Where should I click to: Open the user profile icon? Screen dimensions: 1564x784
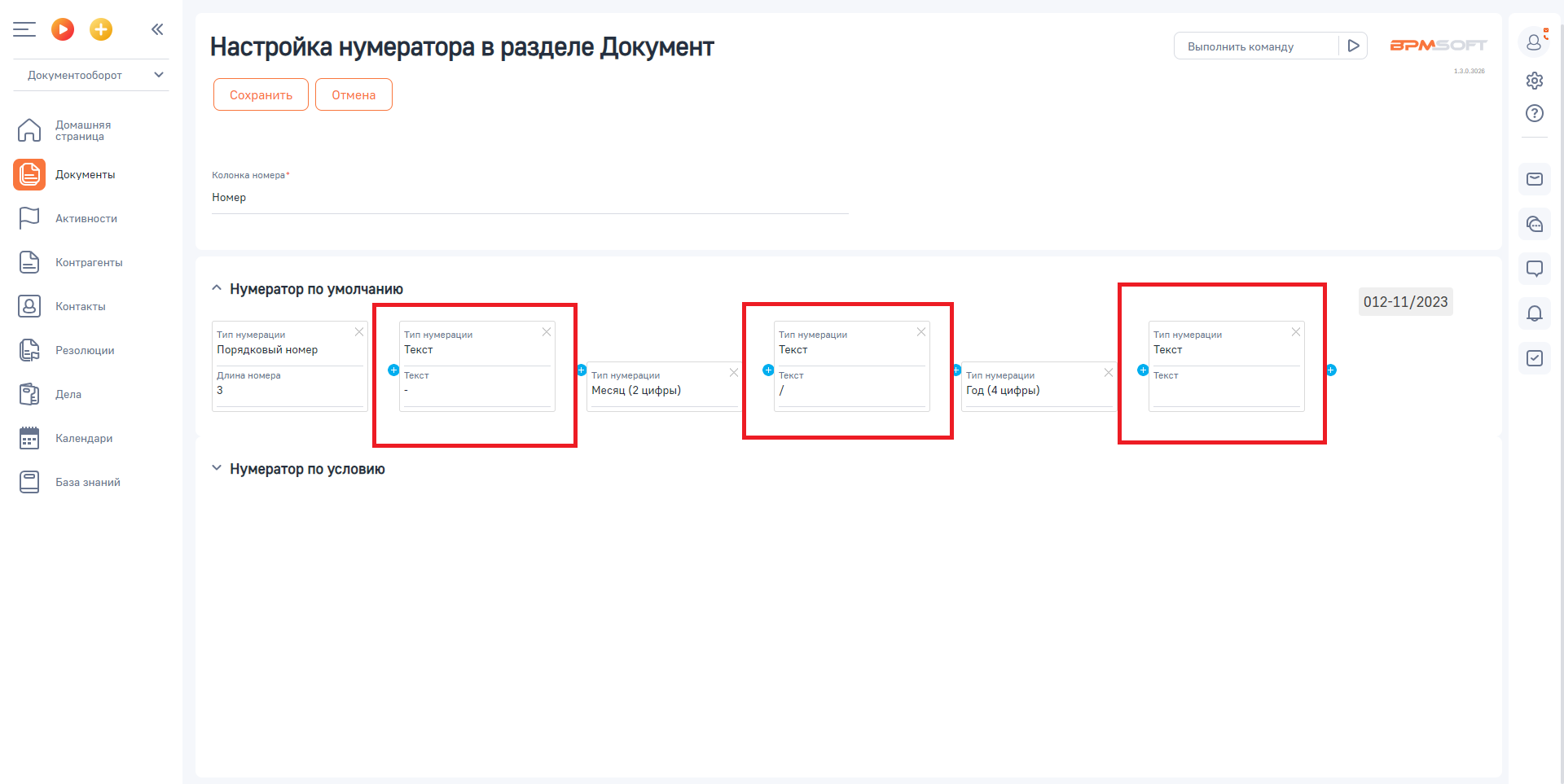click(1534, 42)
